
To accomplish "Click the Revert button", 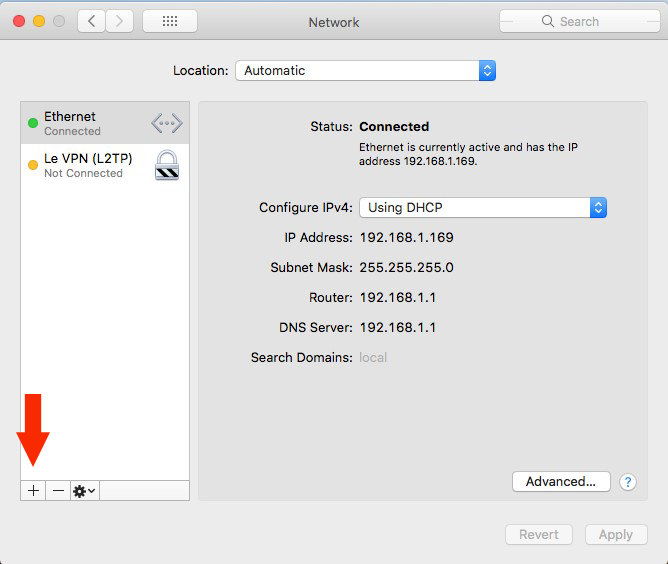I will coord(539,535).
